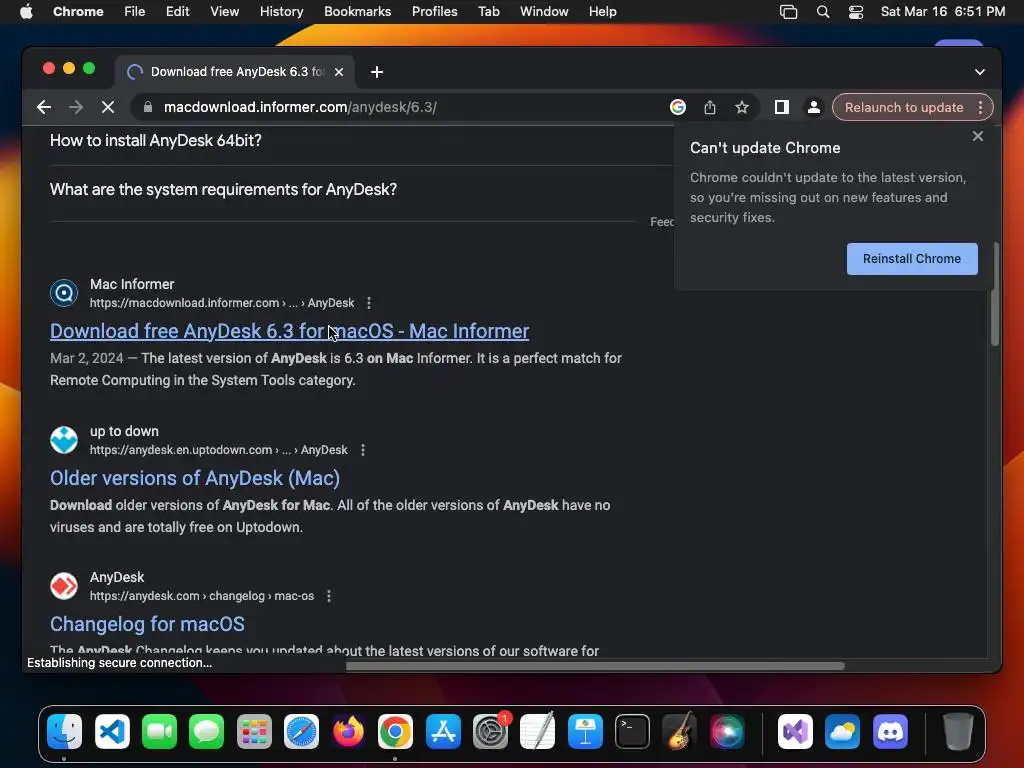Open more options for Mac Informer result
This screenshot has height=768, width=1024.
pos(369,303)
